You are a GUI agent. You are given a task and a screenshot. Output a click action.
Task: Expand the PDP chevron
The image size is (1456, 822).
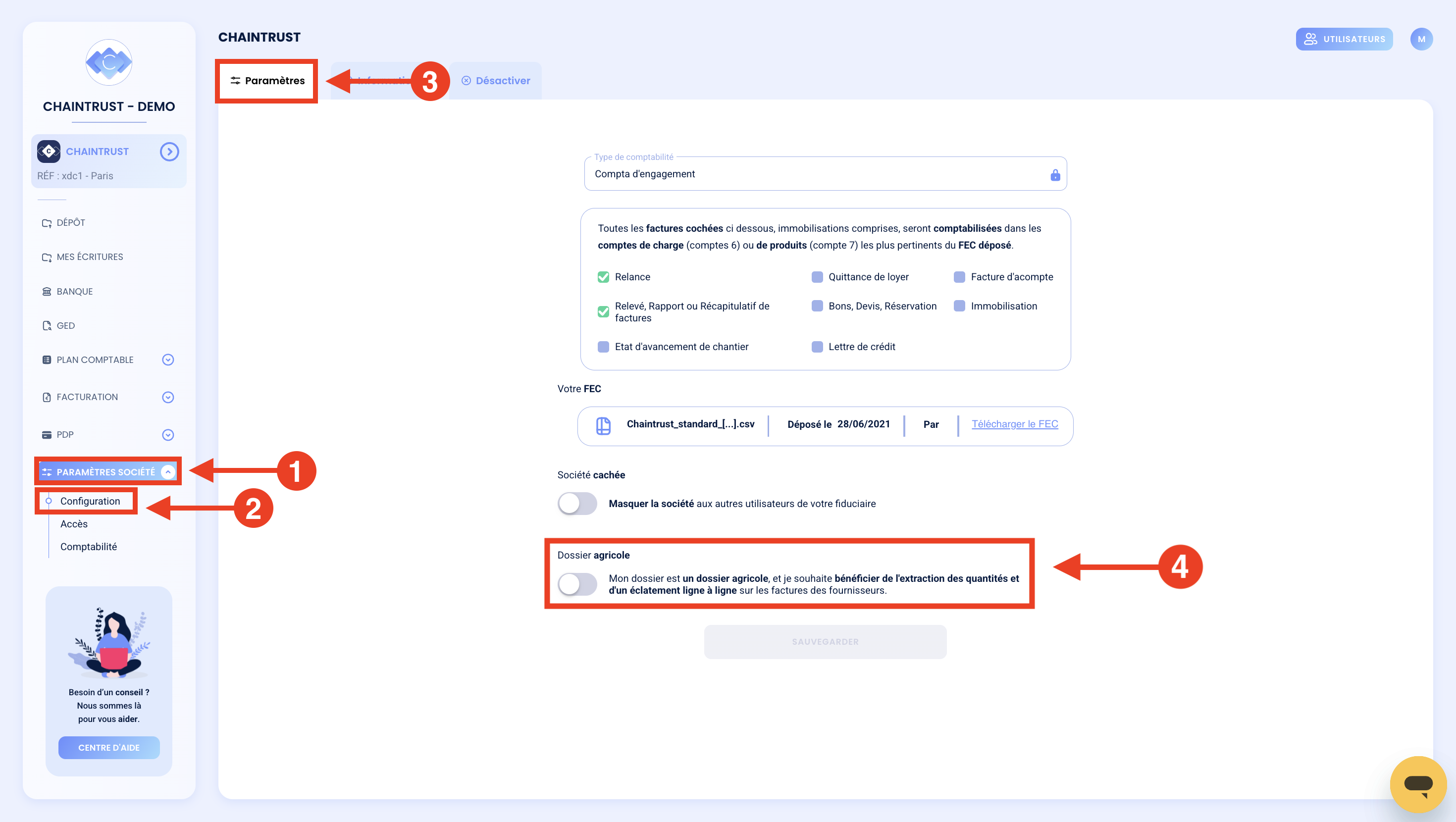click(168, 435)
